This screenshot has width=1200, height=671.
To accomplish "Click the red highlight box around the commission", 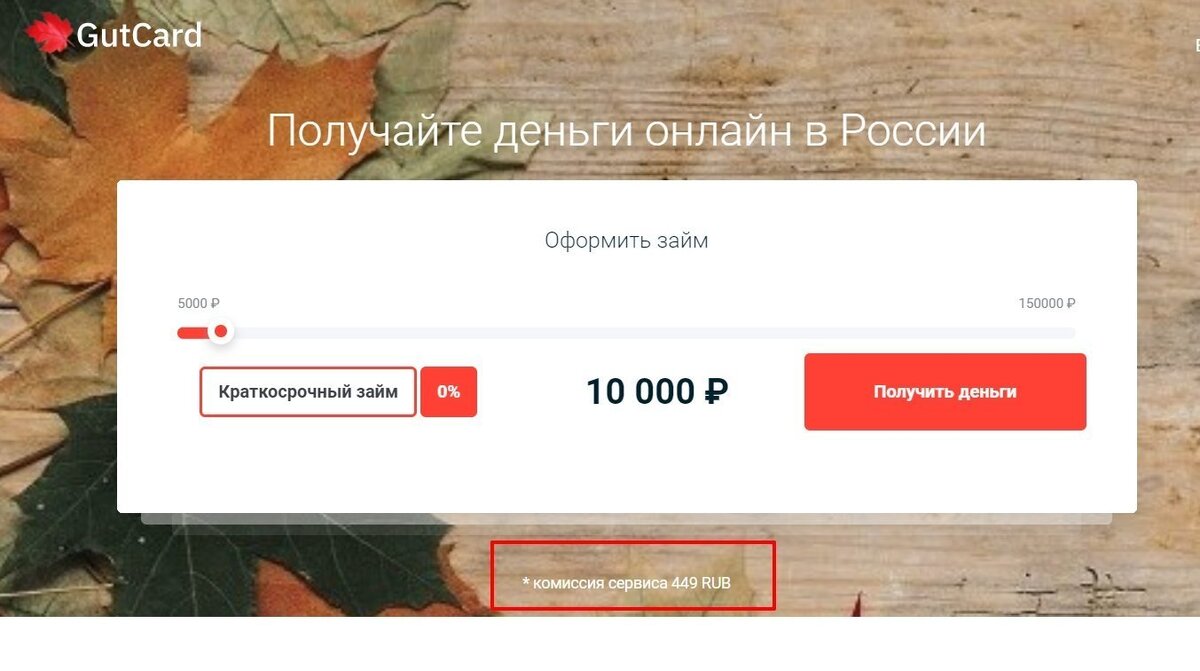I will tap(633, 575).
